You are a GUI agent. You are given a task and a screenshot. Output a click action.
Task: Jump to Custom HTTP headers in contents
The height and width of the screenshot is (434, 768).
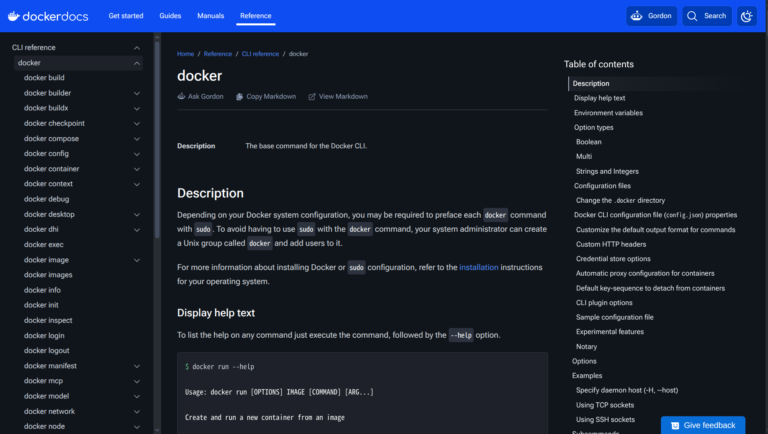coord(611,244)
